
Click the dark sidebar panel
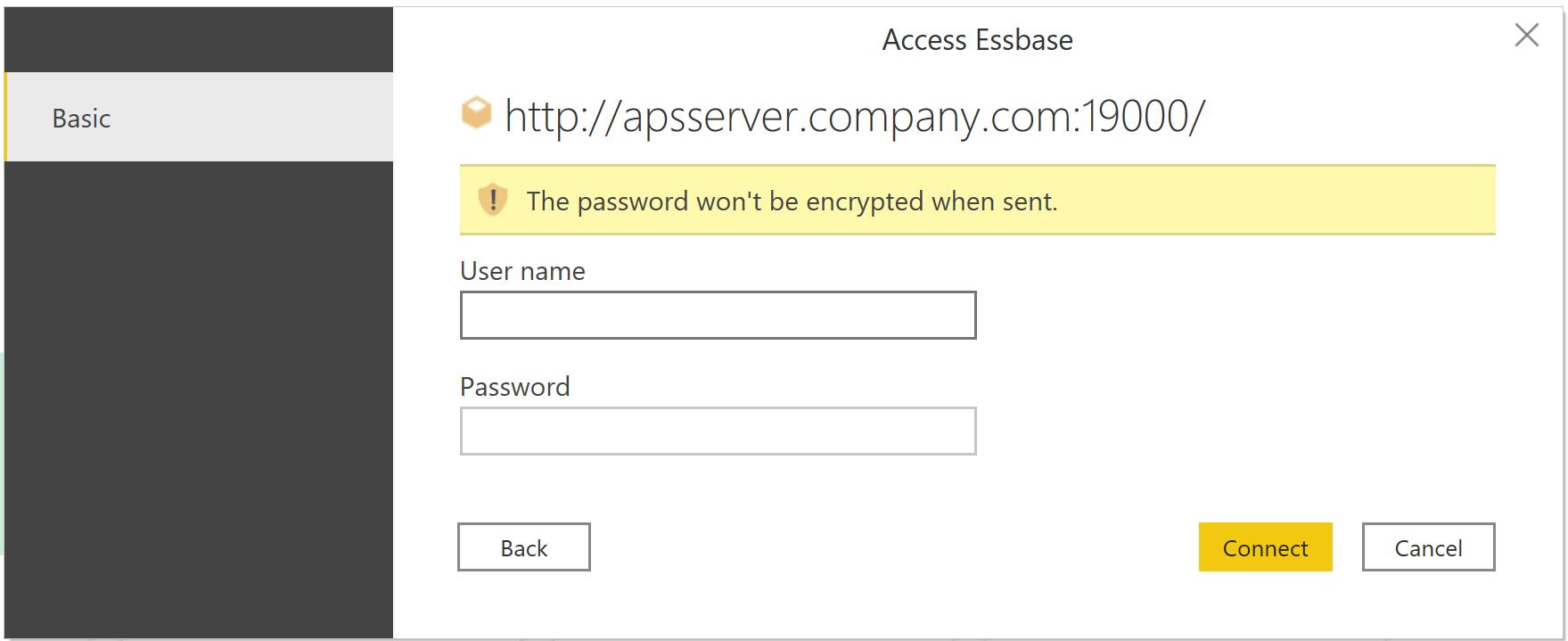(x=196, y=401)
